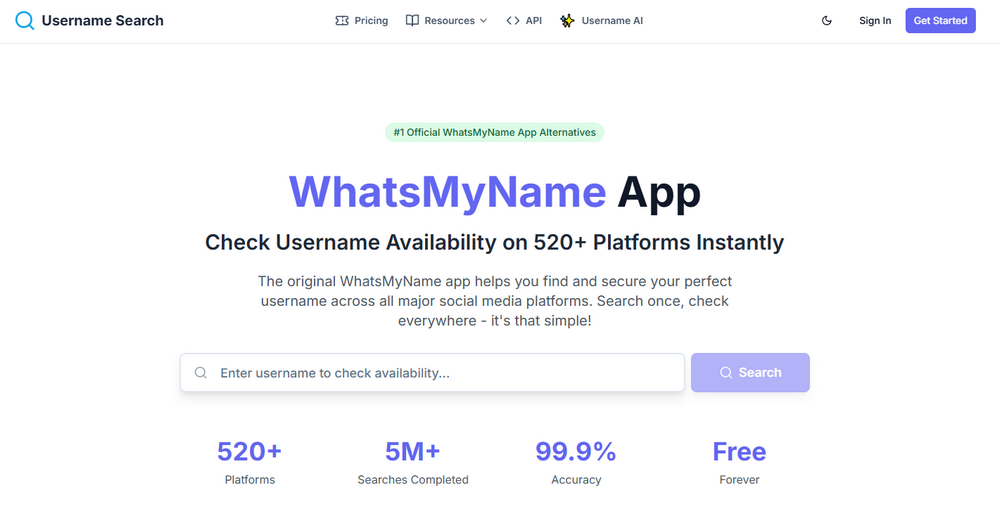Click the Resources book icon

point(413,20)
